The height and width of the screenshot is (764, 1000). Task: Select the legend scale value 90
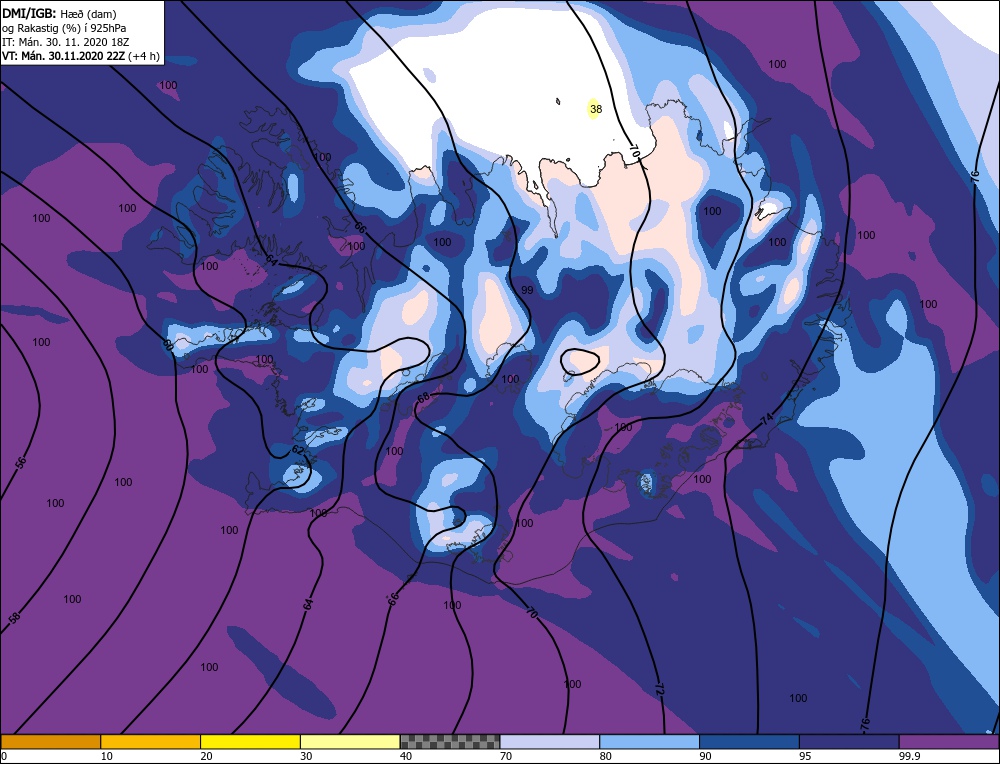pyautogui.click(x=705, y=756)
